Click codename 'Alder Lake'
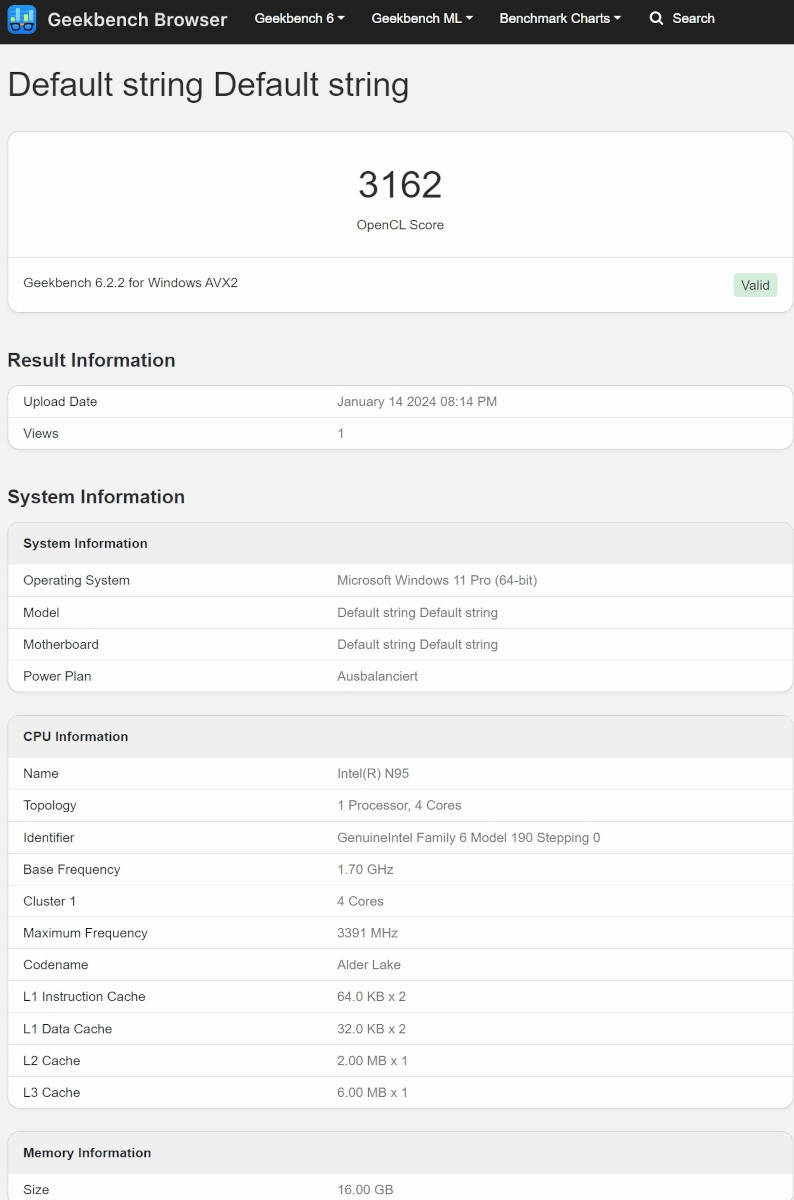Viewport: 794px width, 1200px height. coord(369,966)
